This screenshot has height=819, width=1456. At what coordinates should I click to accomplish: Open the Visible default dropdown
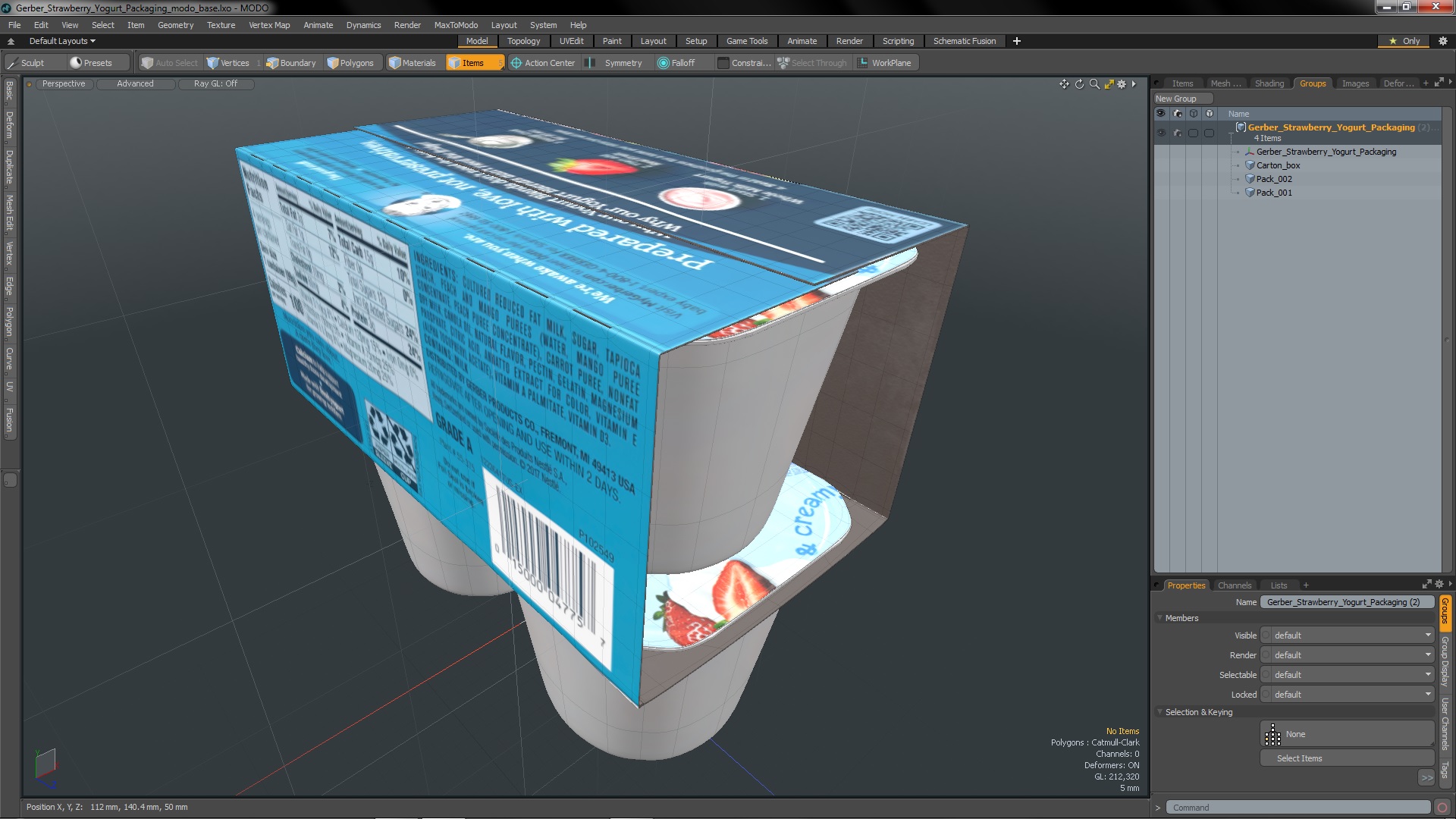point(1353,635)
